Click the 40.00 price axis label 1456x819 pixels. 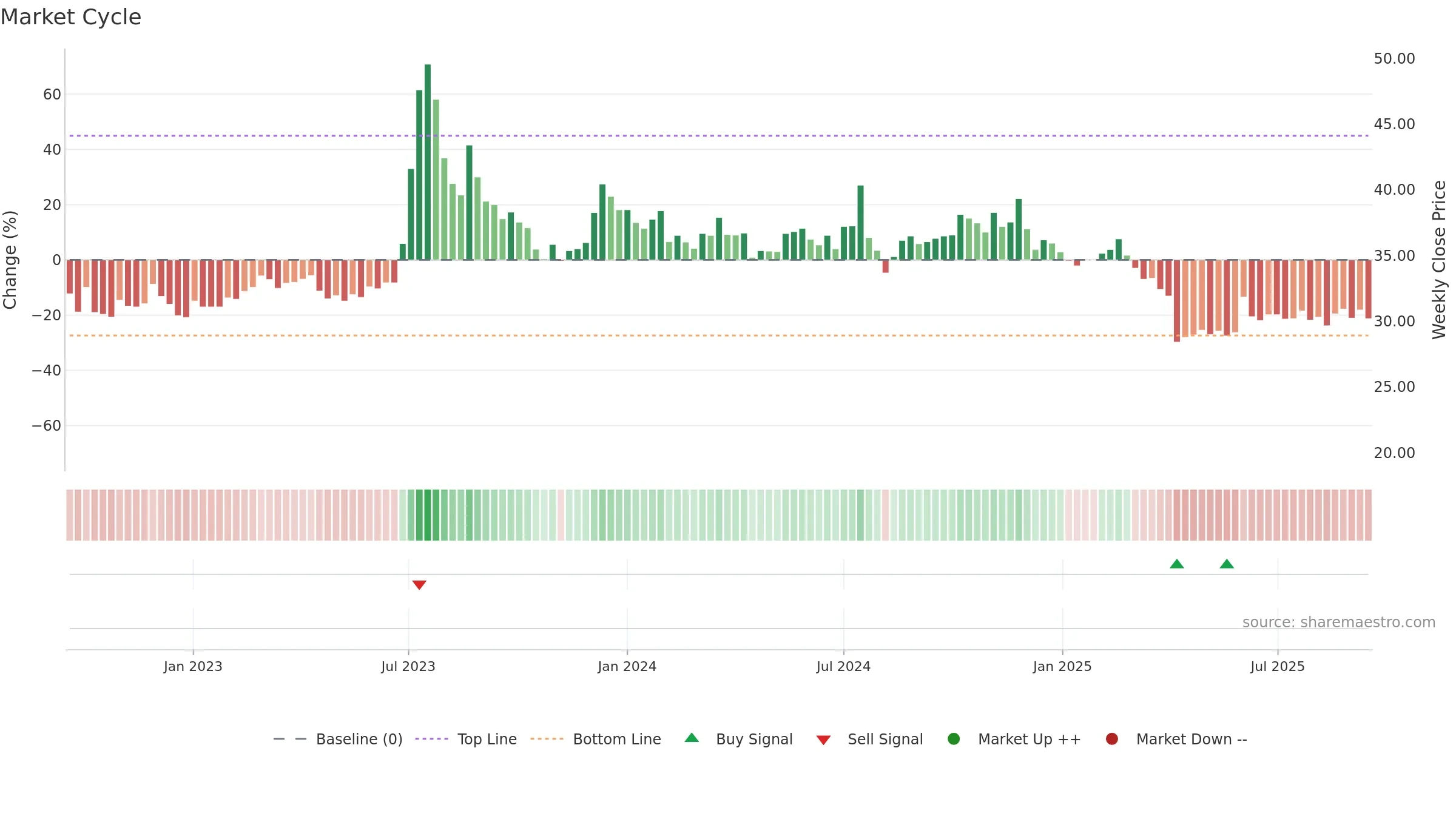1394,189
